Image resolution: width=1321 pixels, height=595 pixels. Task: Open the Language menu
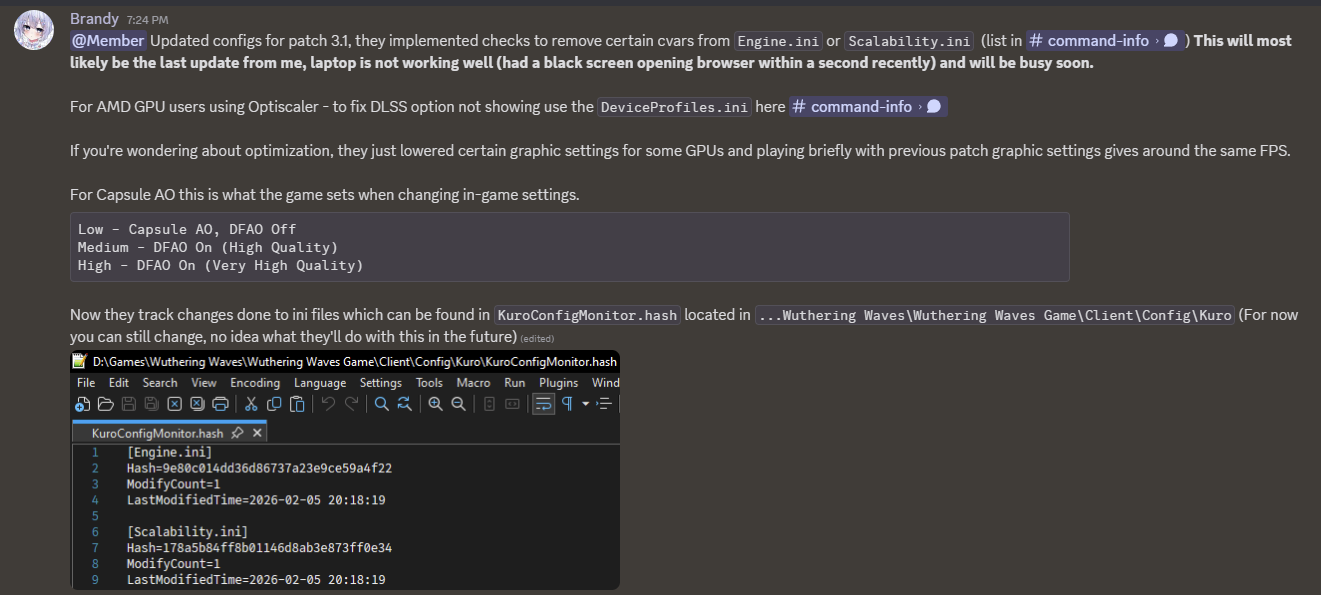[320, 382]
